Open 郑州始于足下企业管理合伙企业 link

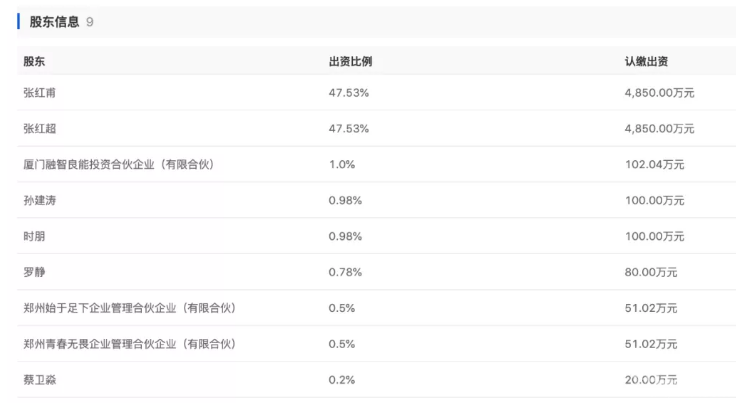coord(128,308)
